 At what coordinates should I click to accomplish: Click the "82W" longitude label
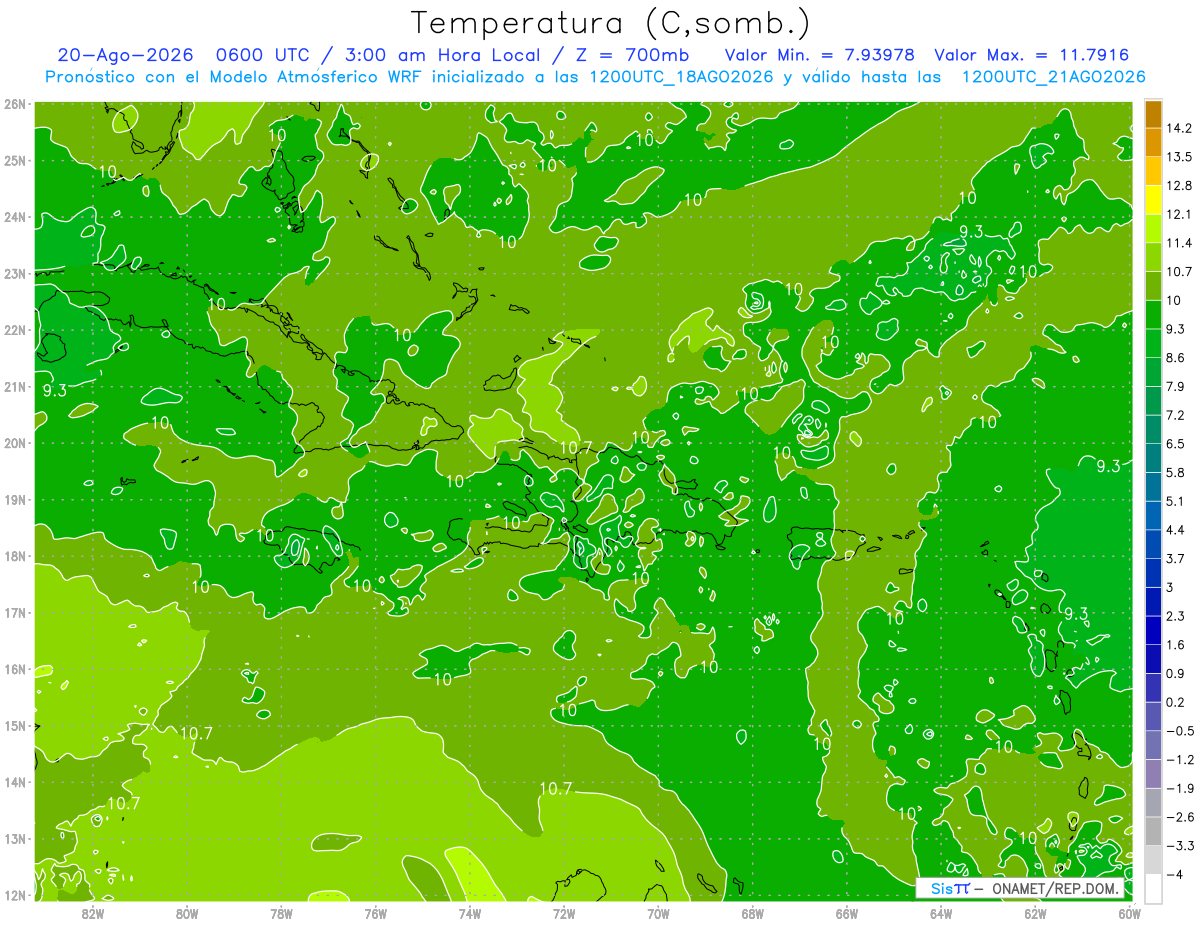92,914
